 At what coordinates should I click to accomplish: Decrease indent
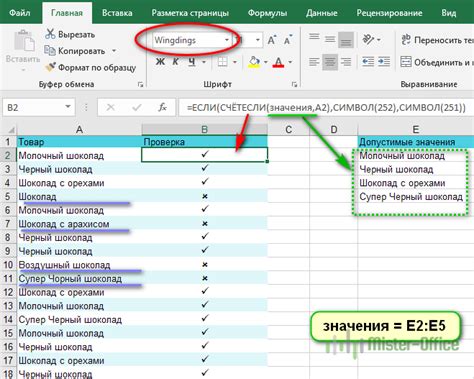coord(368,62)
